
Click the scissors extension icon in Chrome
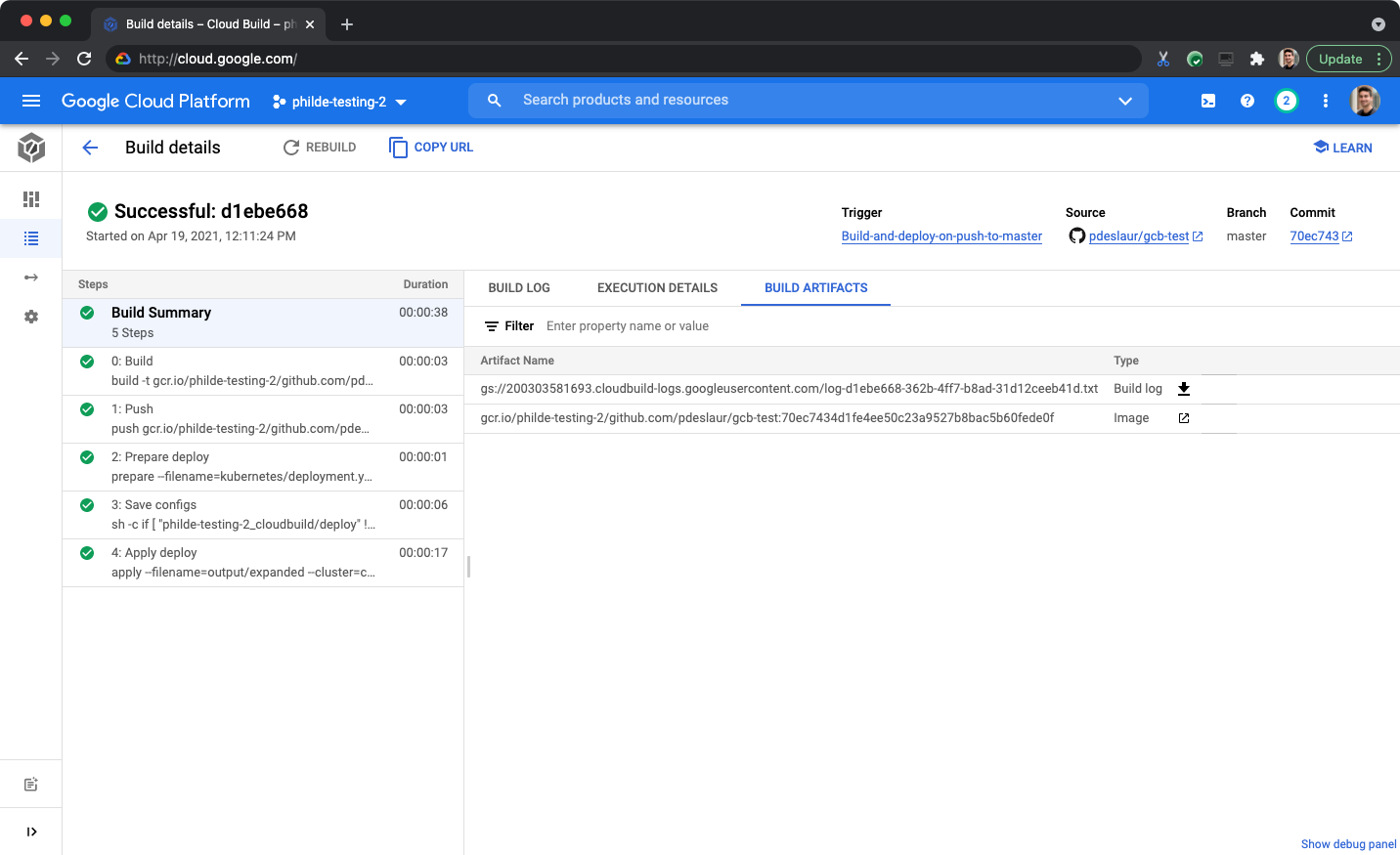[1163, 59]
